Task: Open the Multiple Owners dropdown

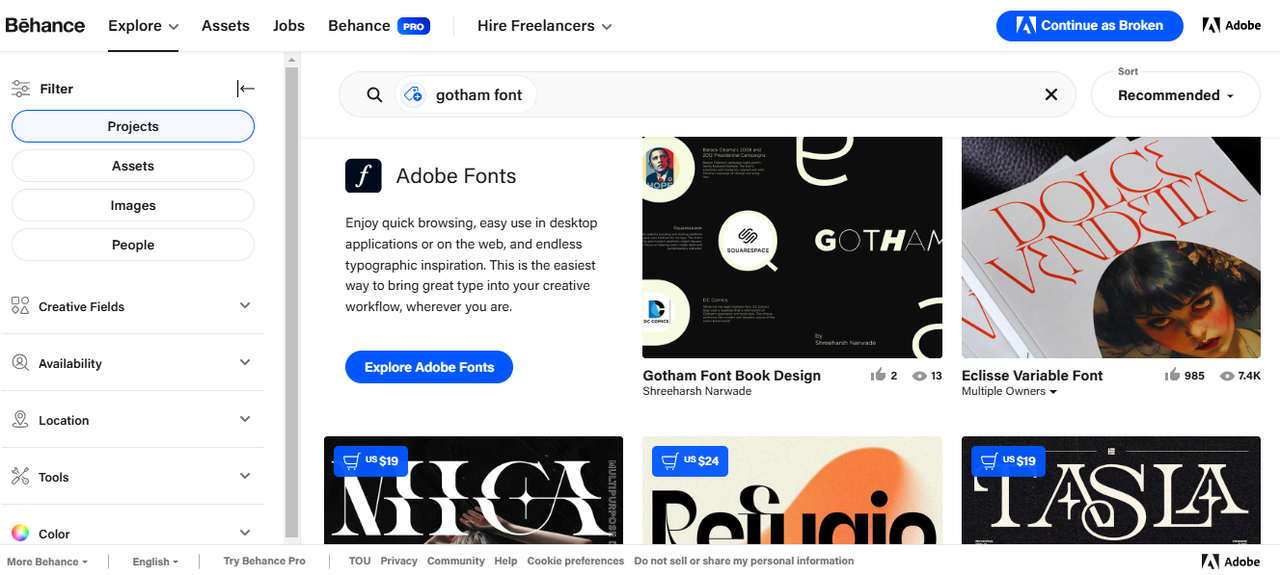Action: point(1009,391)
